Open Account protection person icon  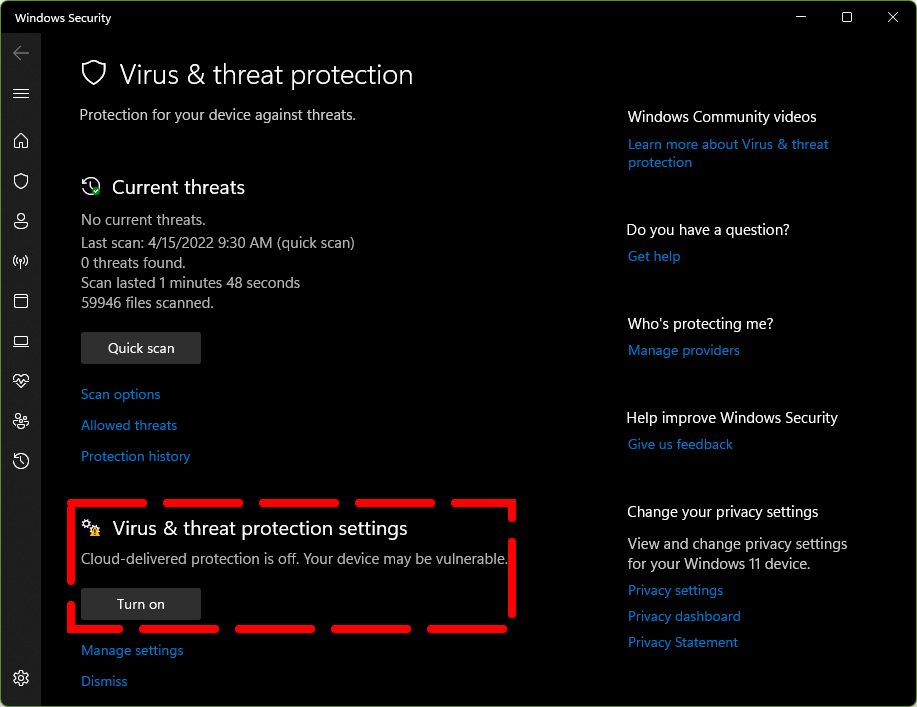point(21,221)
